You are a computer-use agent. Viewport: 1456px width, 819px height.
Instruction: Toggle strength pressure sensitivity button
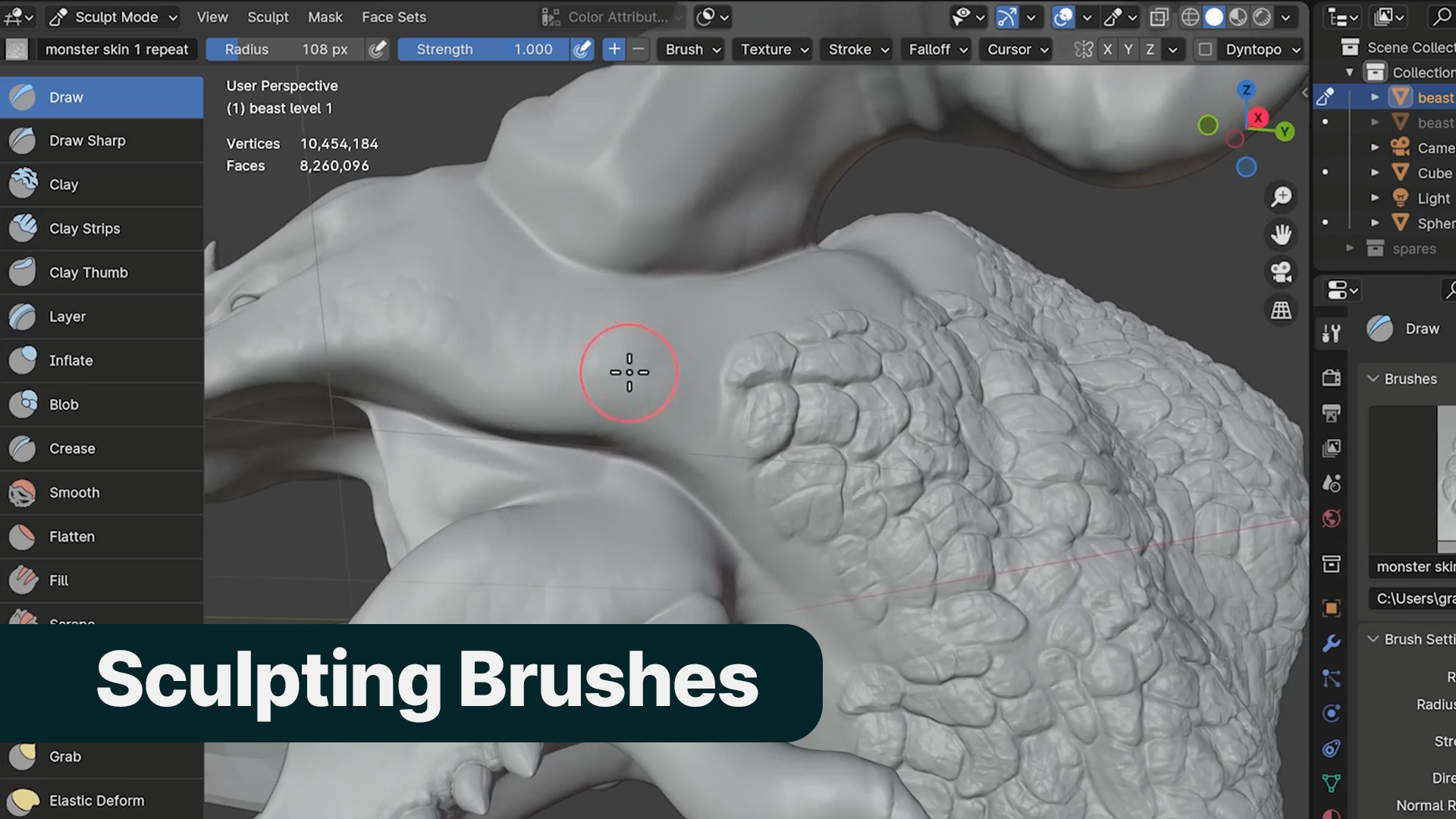coord(582,49)
